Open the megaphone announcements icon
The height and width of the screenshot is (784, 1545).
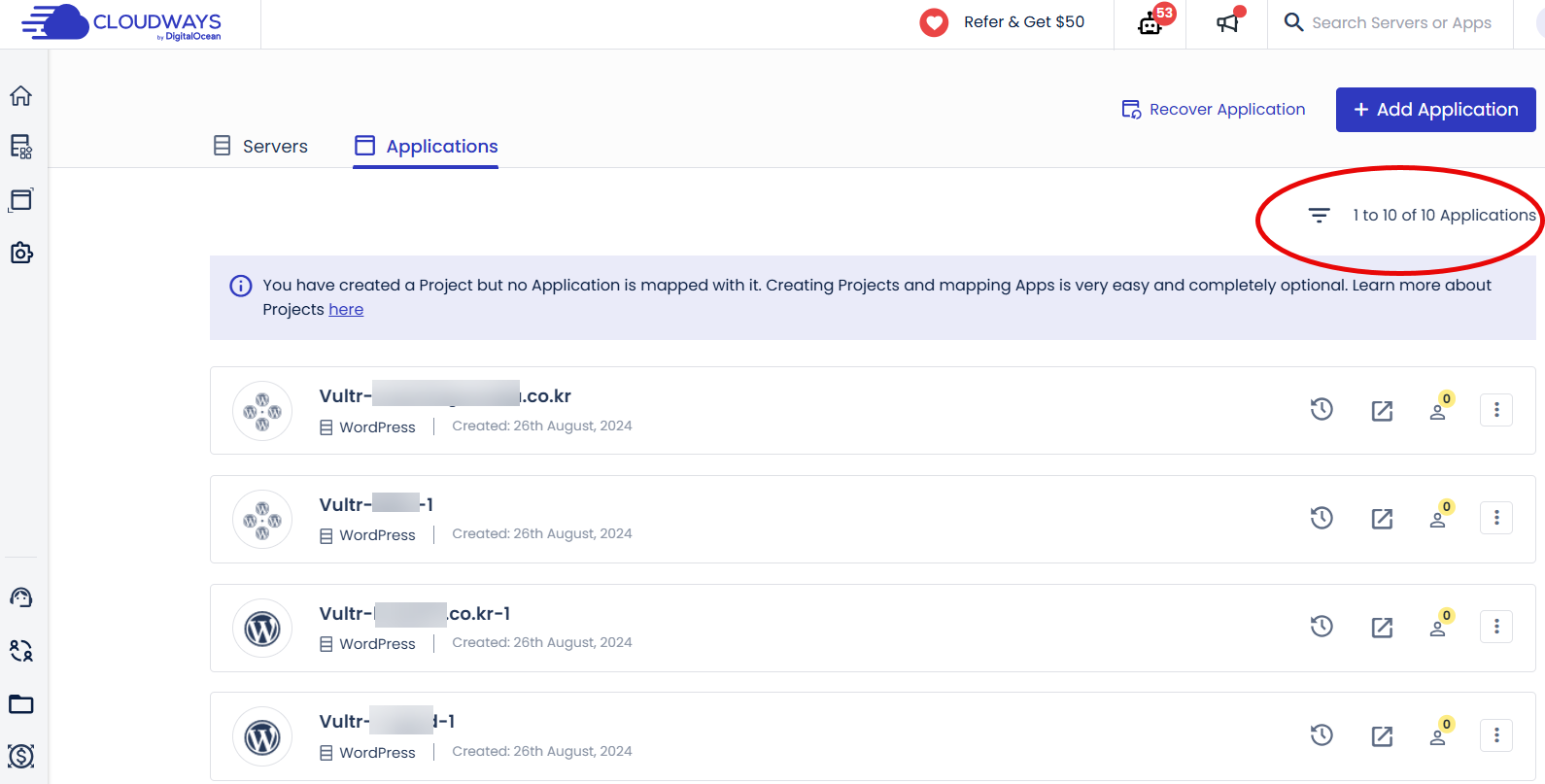point(1229,21)
